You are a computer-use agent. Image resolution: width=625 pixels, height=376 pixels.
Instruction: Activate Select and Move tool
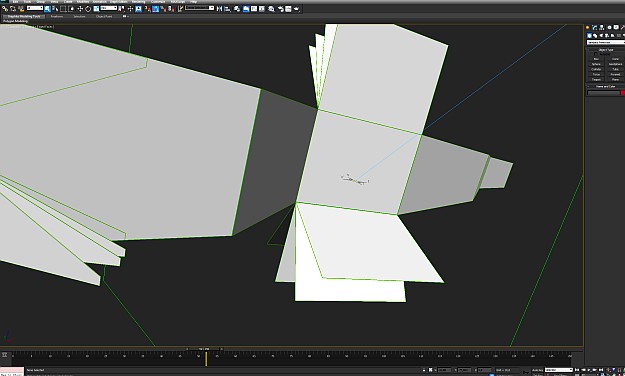80,9
